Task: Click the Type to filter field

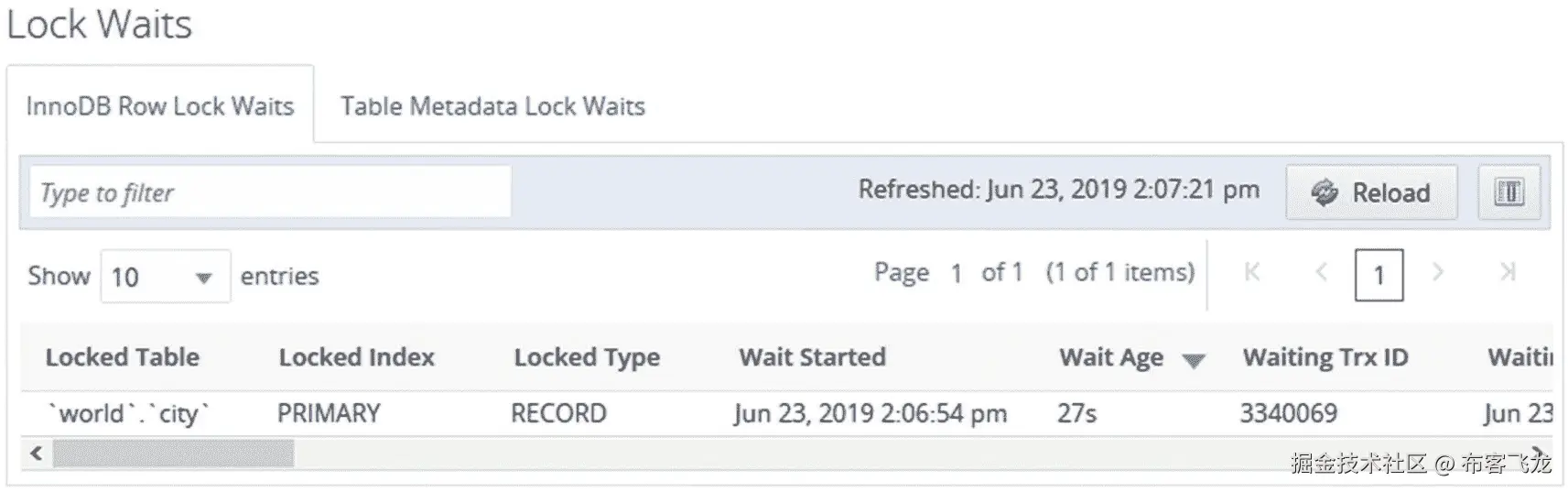Action: tap(270, 192)
